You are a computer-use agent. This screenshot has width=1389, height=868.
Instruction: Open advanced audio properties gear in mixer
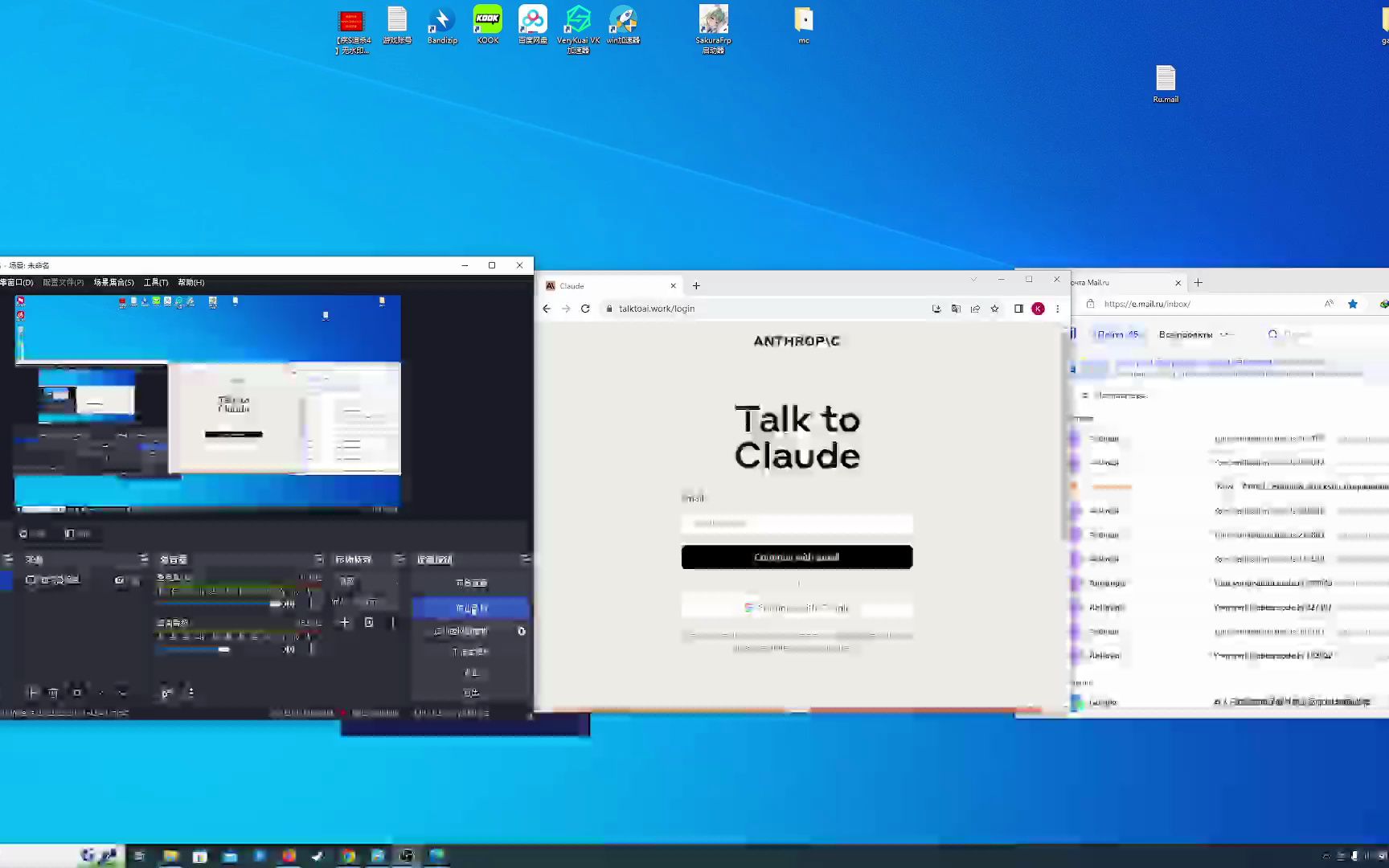click(166, 693)
